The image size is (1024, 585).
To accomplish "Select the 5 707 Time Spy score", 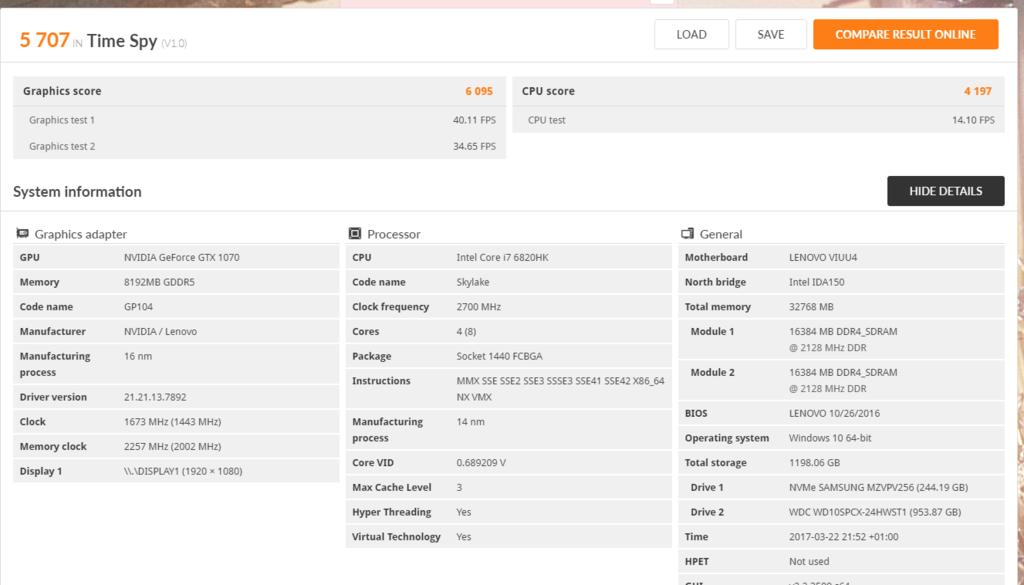I will tap(44, 40).
